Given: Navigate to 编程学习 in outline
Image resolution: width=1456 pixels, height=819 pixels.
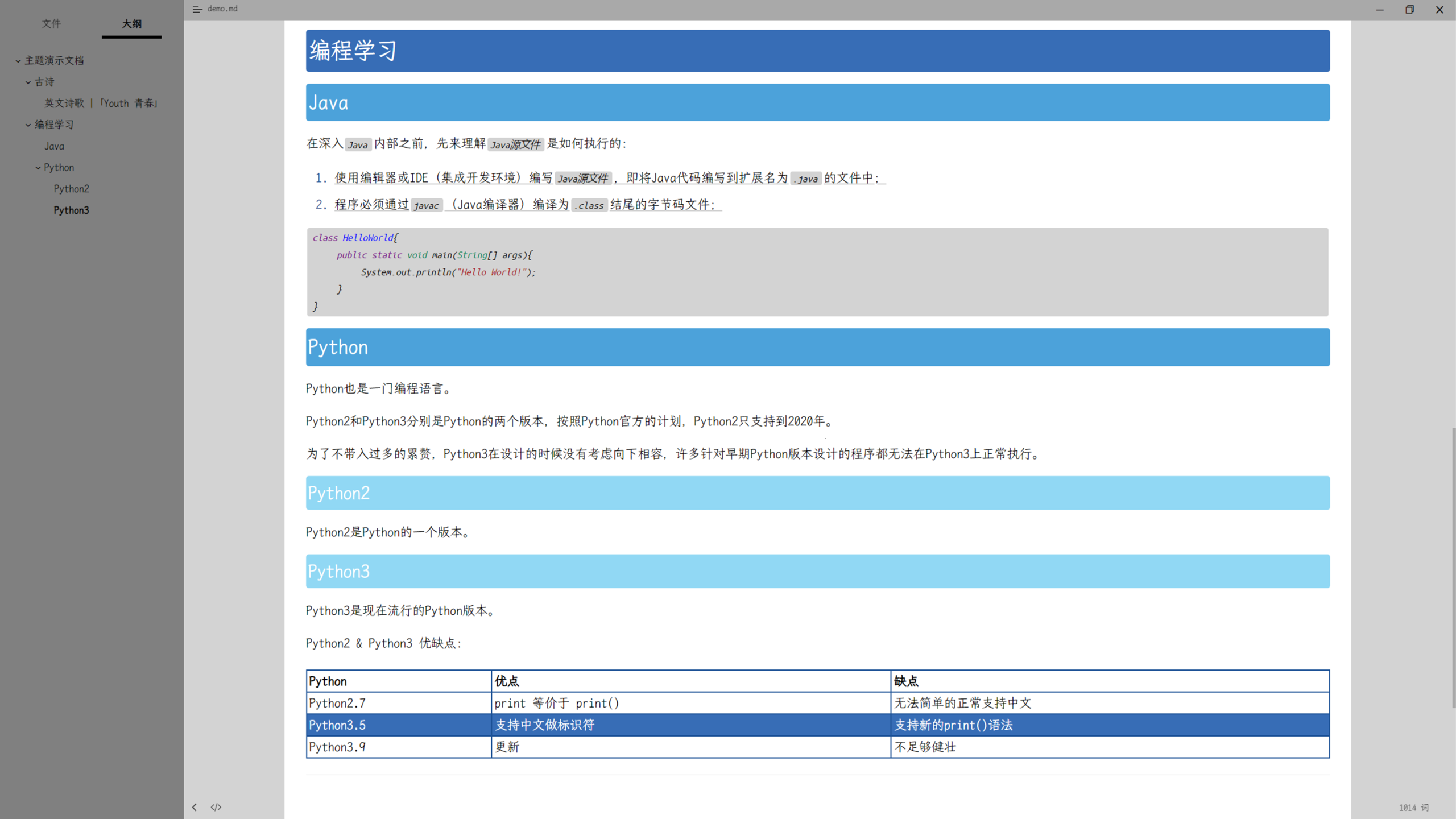Looking at the screenshot, I should (54, 125).
